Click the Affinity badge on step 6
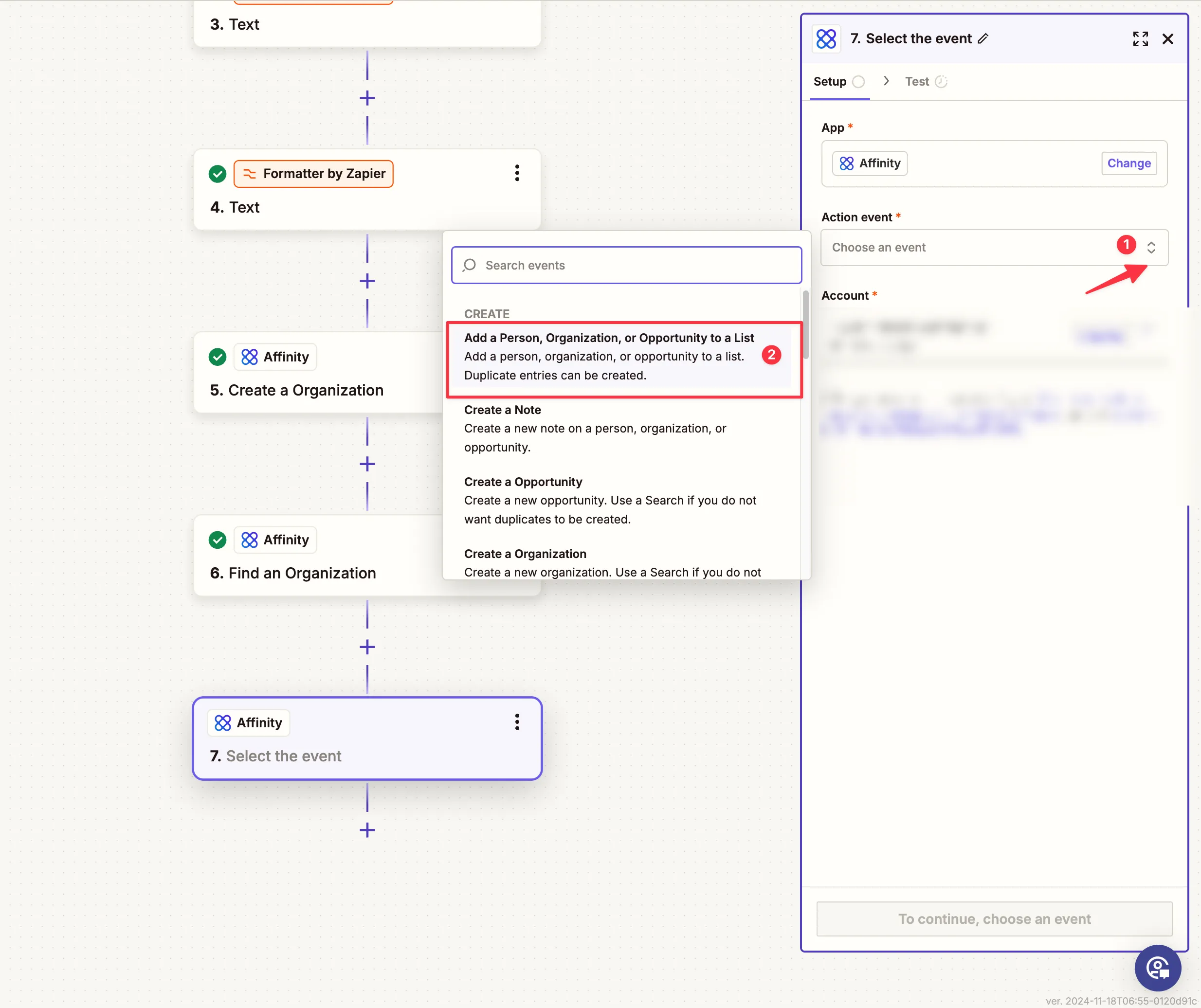This screenshot has width=1201, height=1008. tap(275, 540)
